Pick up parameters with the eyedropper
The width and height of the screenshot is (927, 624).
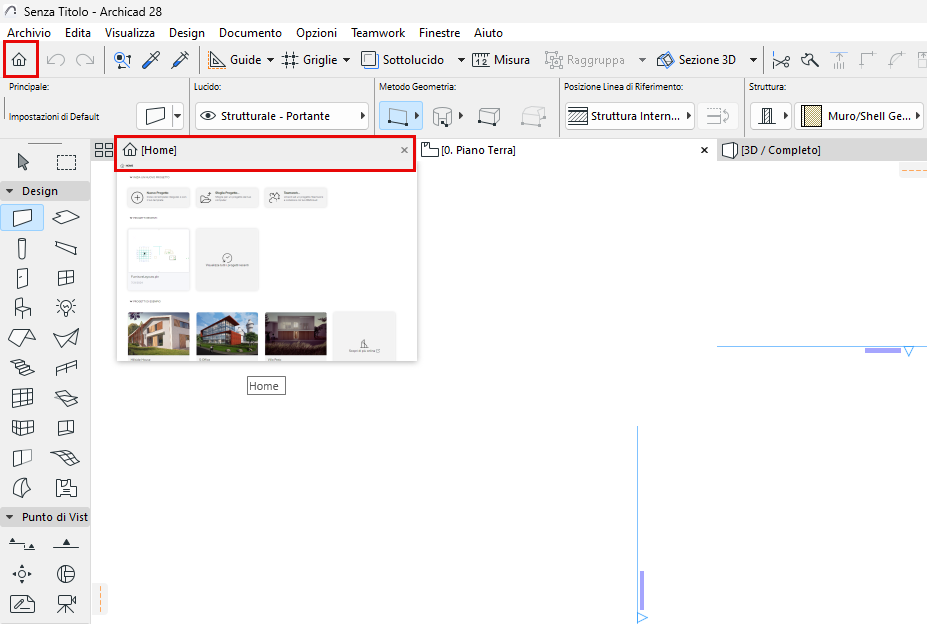(151, 60)
